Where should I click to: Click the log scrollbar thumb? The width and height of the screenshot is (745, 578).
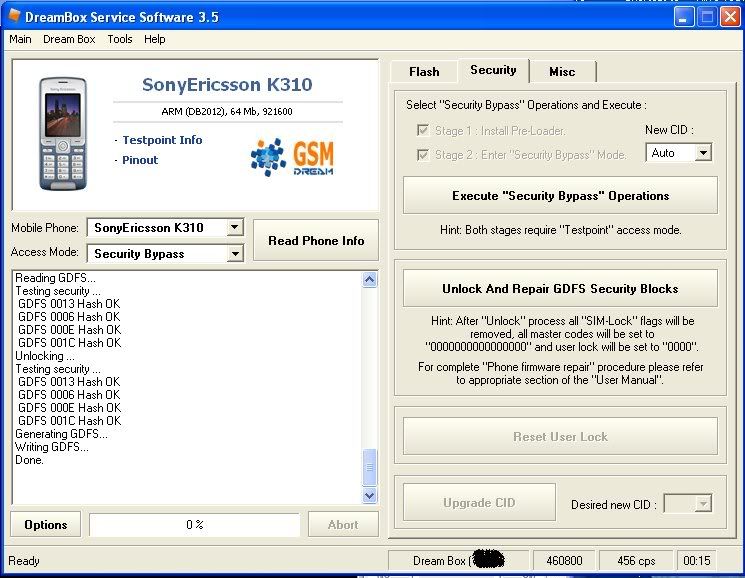pos(369,467)
